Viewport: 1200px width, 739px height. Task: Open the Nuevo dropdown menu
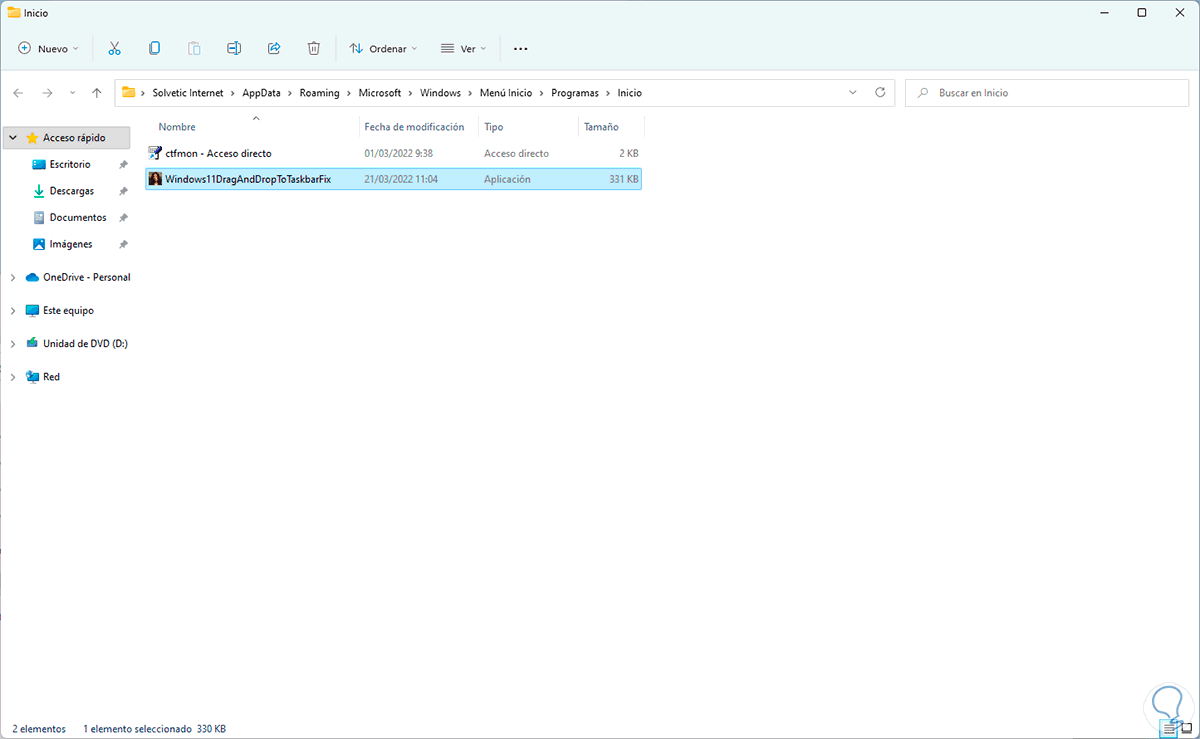point(48,48)
